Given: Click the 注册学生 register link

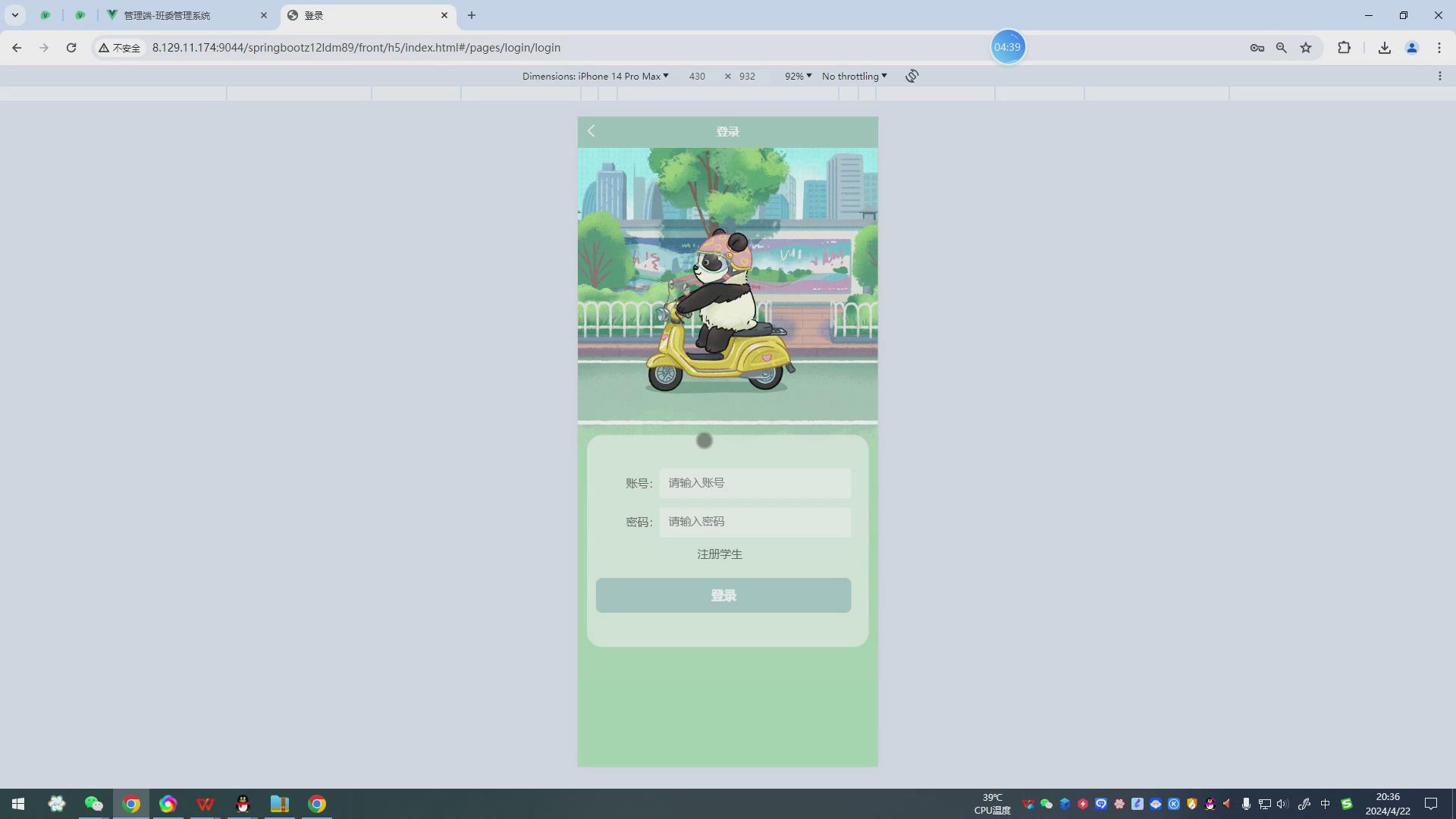Looking at the screenshot, I should (x=719, y=554).
